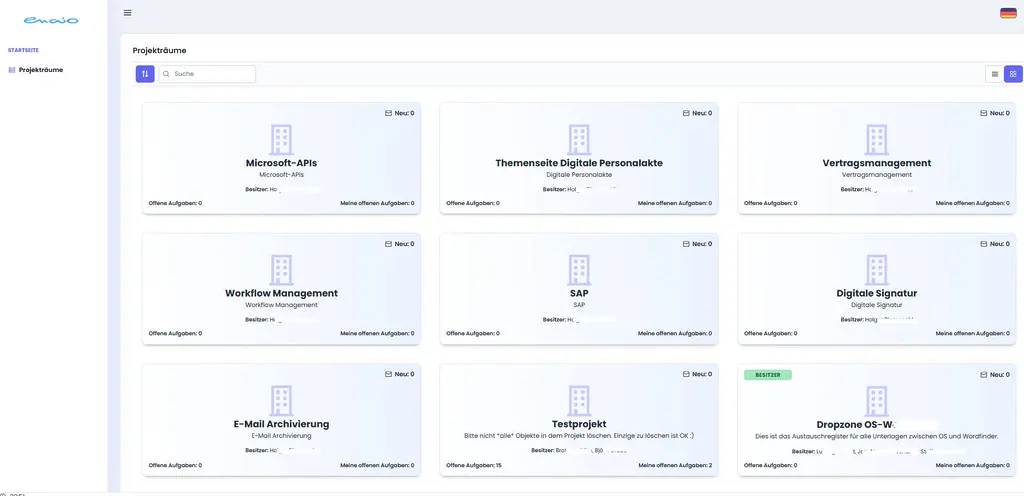
Task: Focus the Suche search field
Action: 207,74
